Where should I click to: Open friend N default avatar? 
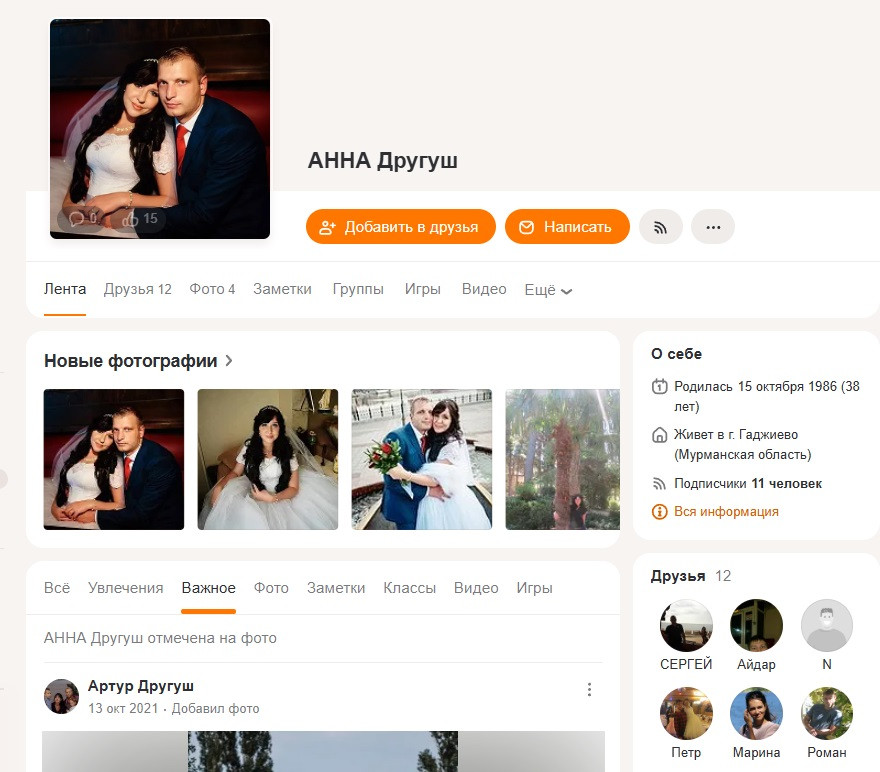click(826, 626)
